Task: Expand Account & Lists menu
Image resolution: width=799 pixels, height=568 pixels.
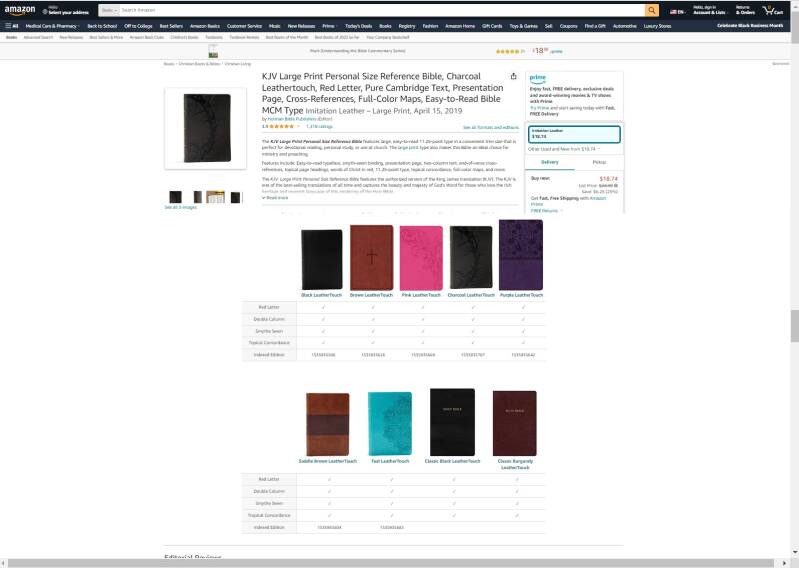Action: (709, 10)
